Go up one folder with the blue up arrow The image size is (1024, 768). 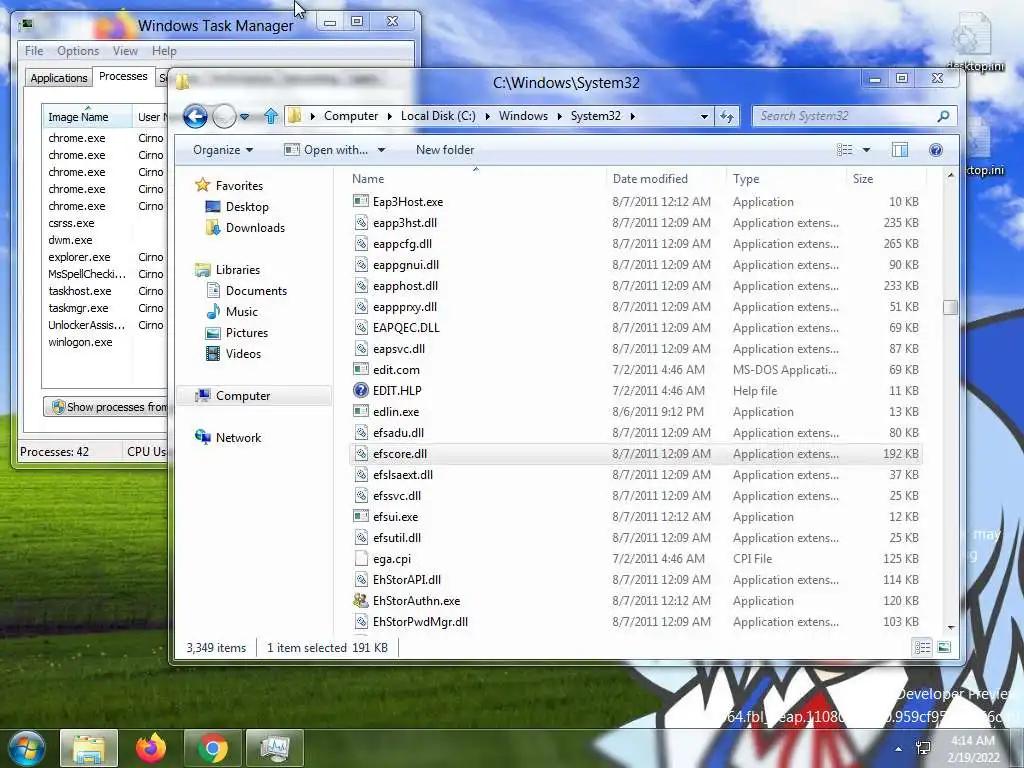pos(271,116)
